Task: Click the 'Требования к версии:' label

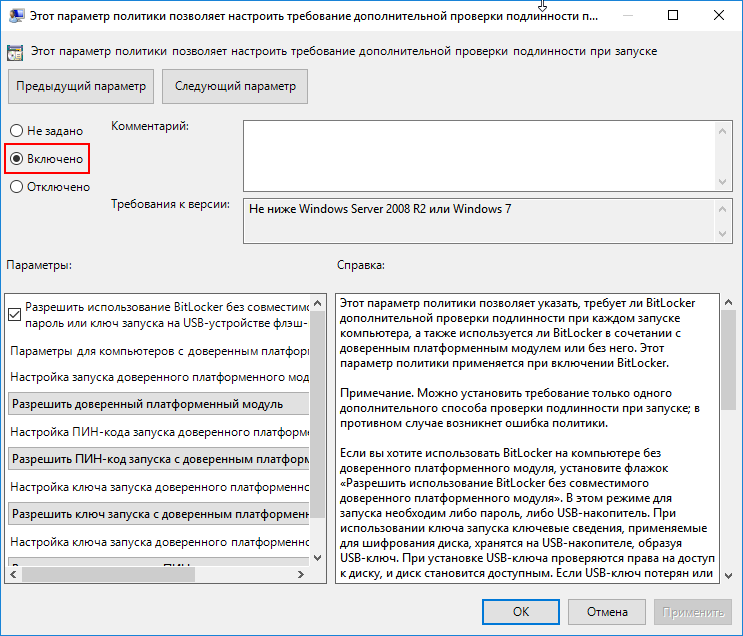Action: pos(171,204)
